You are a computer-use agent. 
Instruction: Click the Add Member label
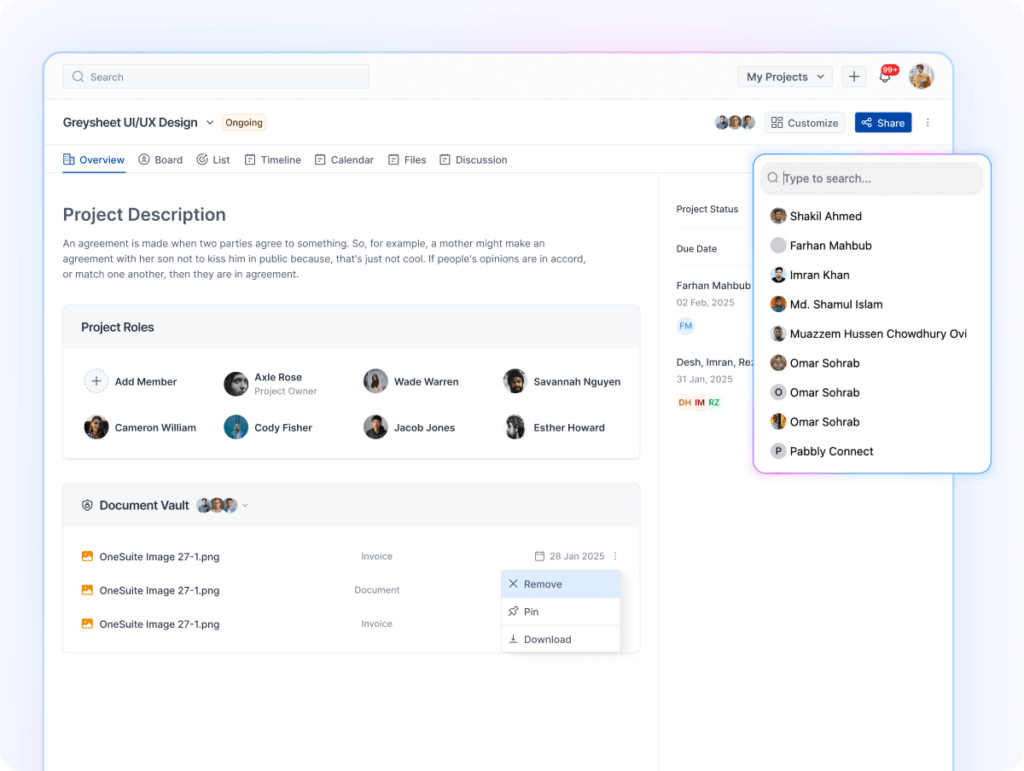point(146,382)
